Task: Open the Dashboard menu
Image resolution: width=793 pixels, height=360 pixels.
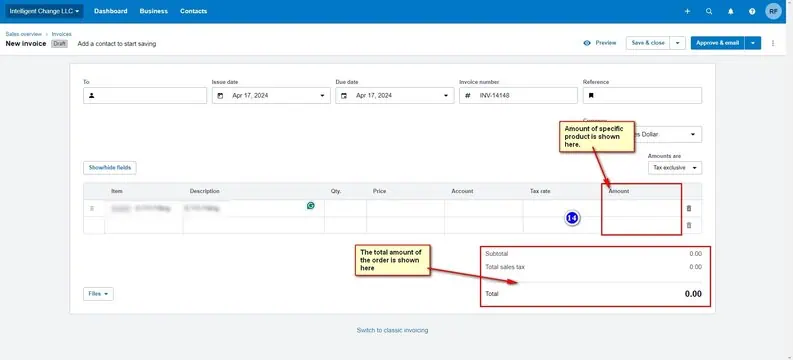Action: pos(111,11)
